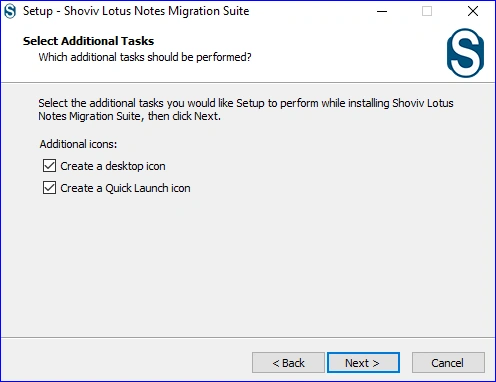The image size is (496, 382).
Task: Click the window title 'Setup - Shoviv Lotus Notes Migration Suite'
Action: [x=136, y=11]
